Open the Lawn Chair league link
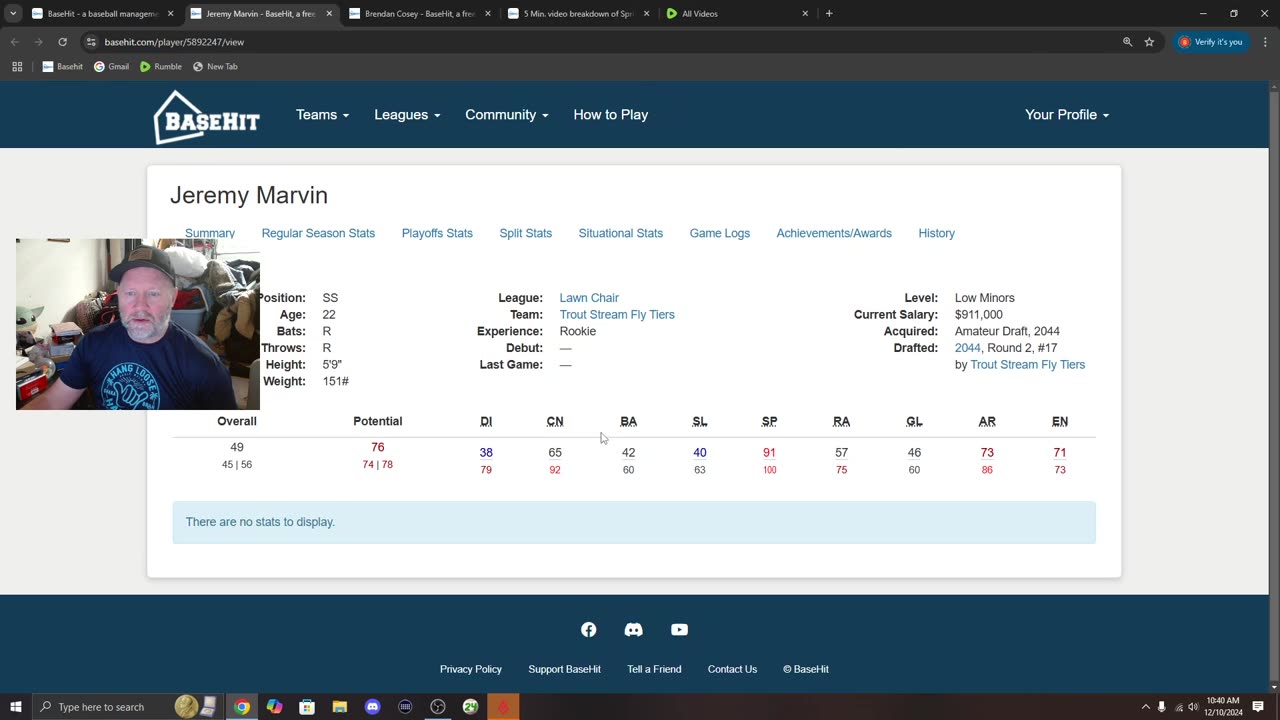 (589, 298)
